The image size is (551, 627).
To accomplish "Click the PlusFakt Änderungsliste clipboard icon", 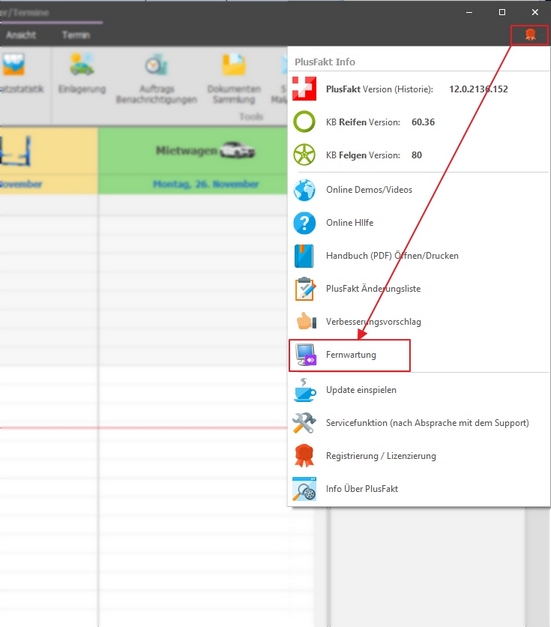I will (305, 289).
